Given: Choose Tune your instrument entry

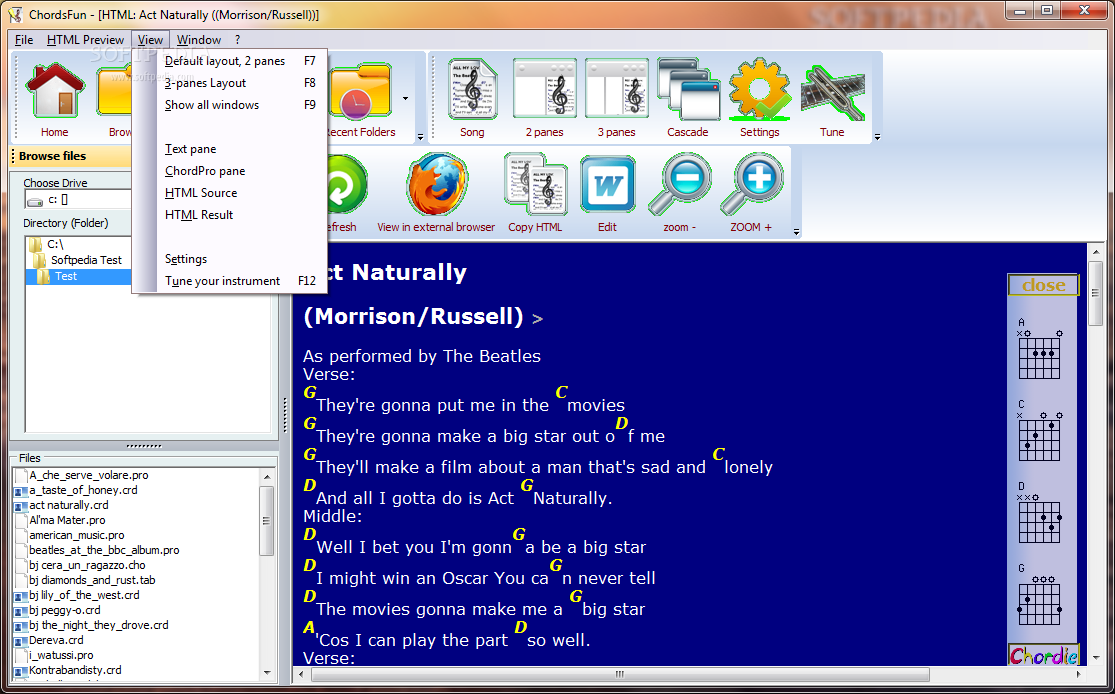Looking at the screenshot, I should [x=229, y=282].
